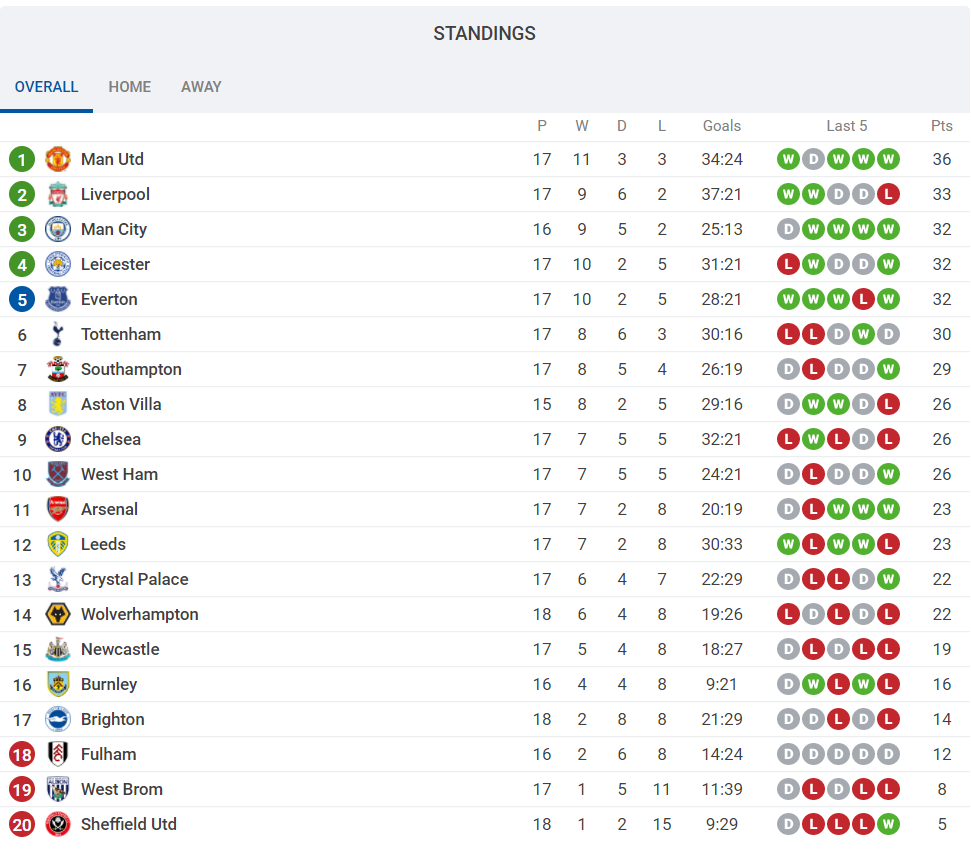Switch to the AWAY standings tab
Viewport: 971px width, 850px height.
pyautogui.click(x=201, y=87)
